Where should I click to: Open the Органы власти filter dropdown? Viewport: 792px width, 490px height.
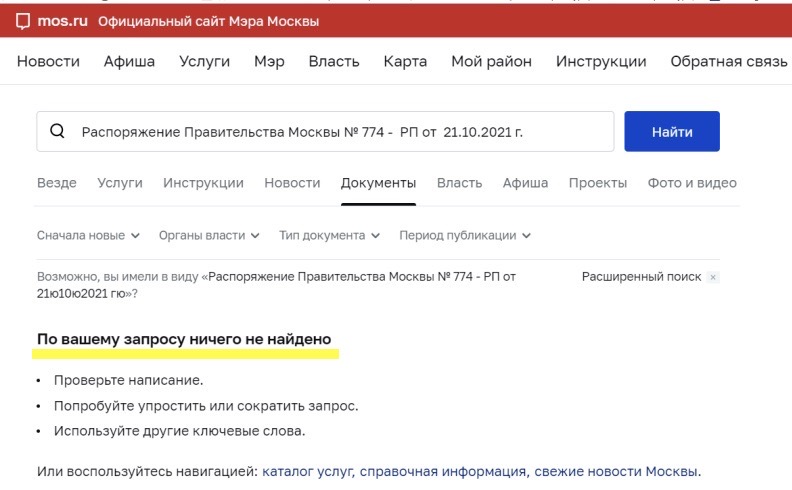[209, 235]
